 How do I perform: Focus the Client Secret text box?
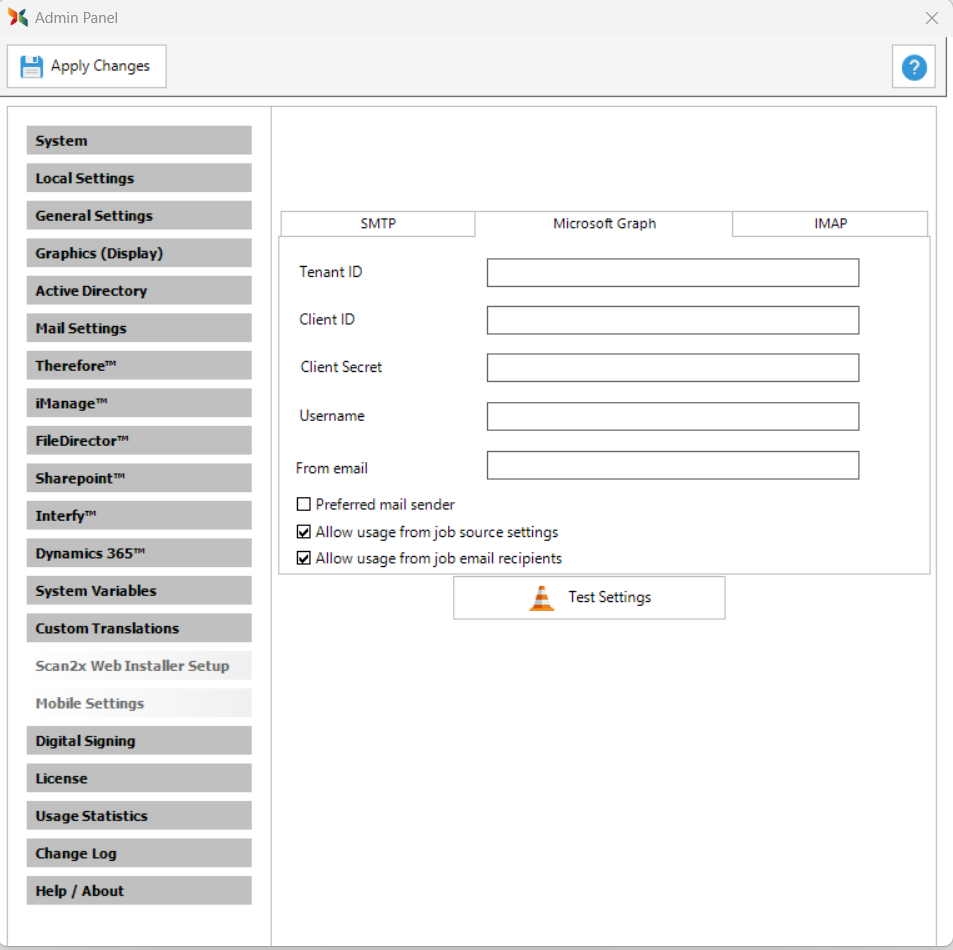tap(672, 368)
